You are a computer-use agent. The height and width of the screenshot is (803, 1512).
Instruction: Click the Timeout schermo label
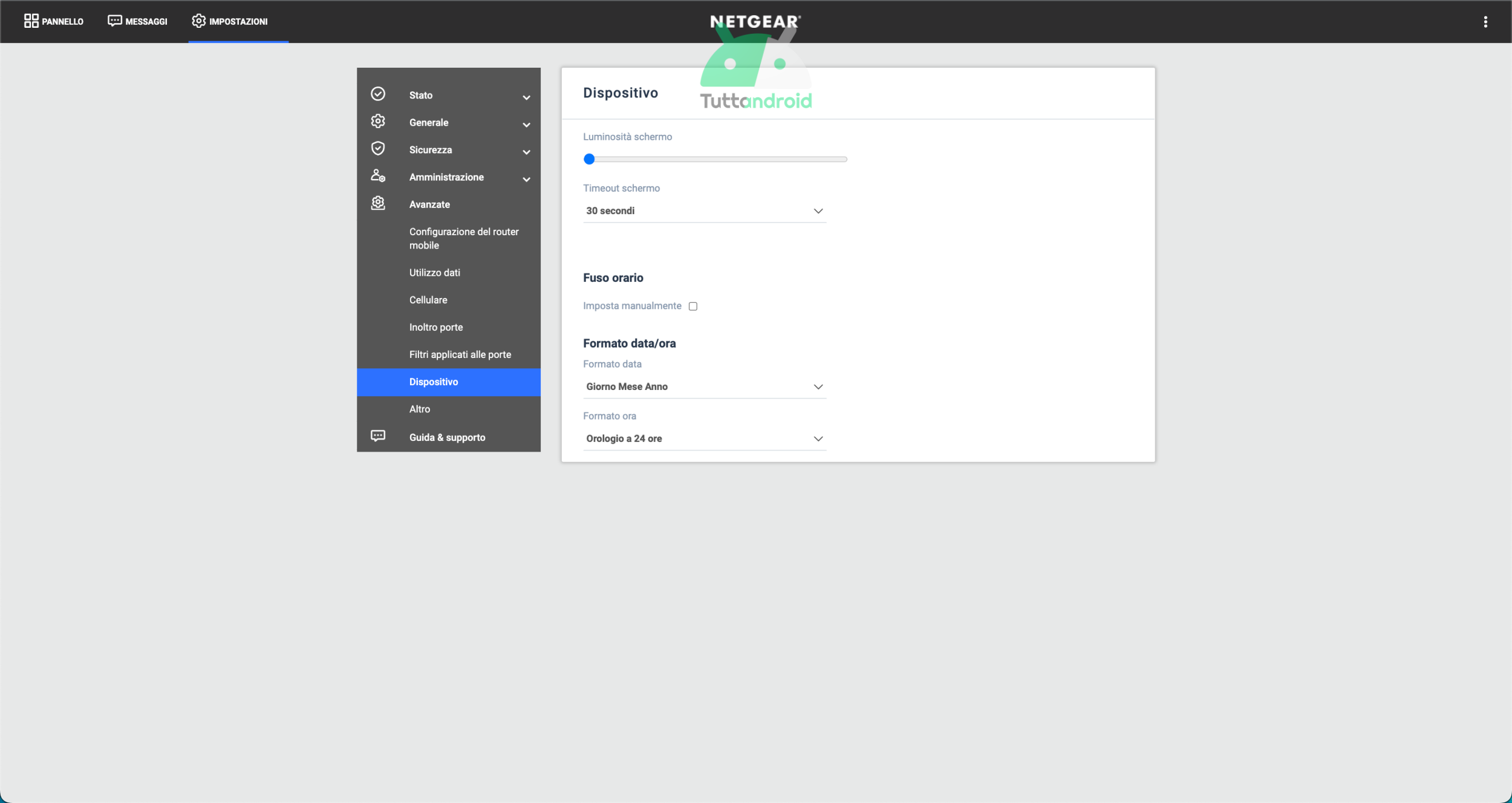tap(621, 188)
